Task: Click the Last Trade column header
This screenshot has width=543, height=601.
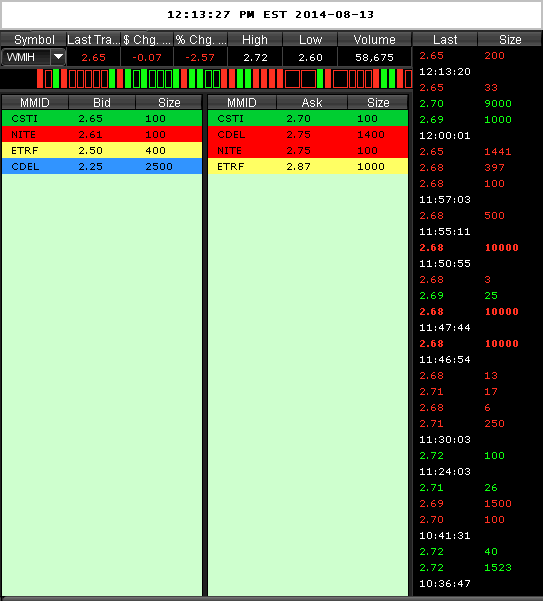Action: pos(94,39)
